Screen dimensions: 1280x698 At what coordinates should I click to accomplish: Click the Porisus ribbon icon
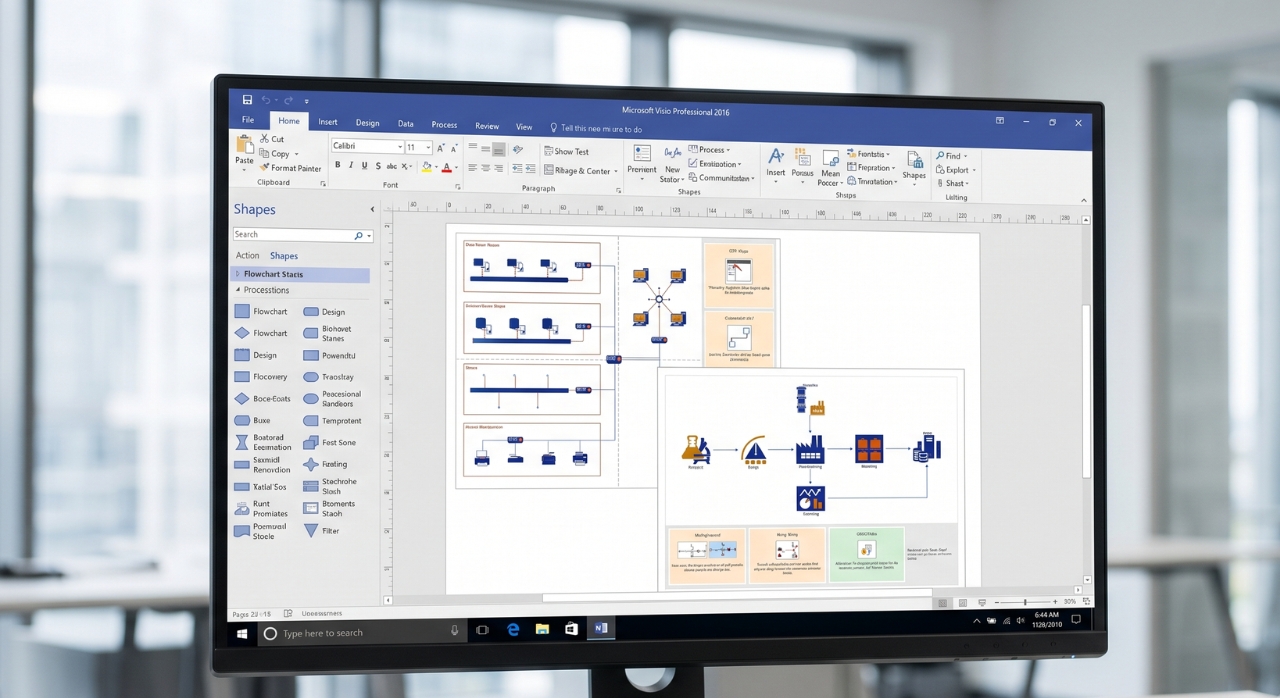802,156
